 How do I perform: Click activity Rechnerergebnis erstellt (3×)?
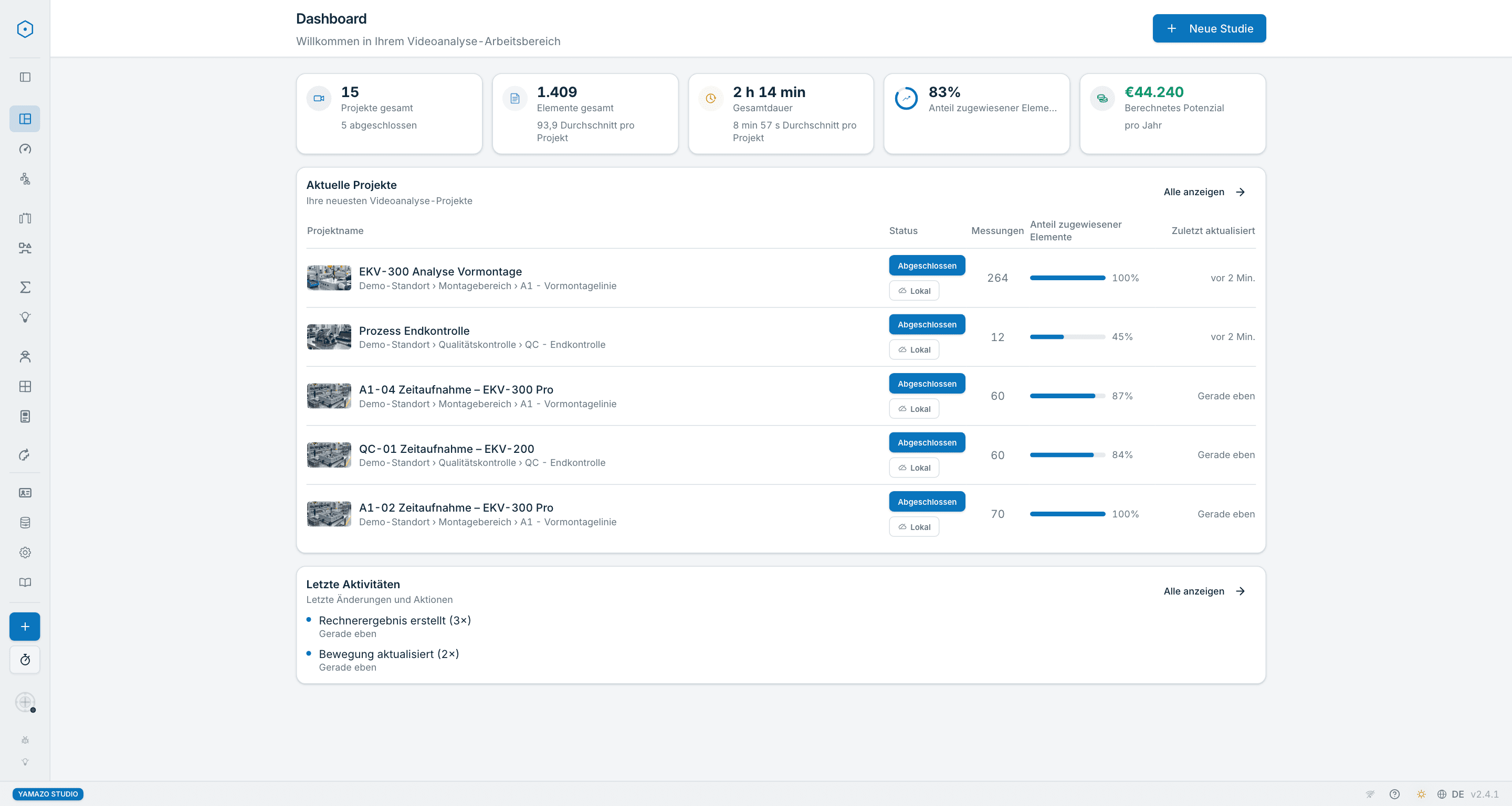coord(395,621)
